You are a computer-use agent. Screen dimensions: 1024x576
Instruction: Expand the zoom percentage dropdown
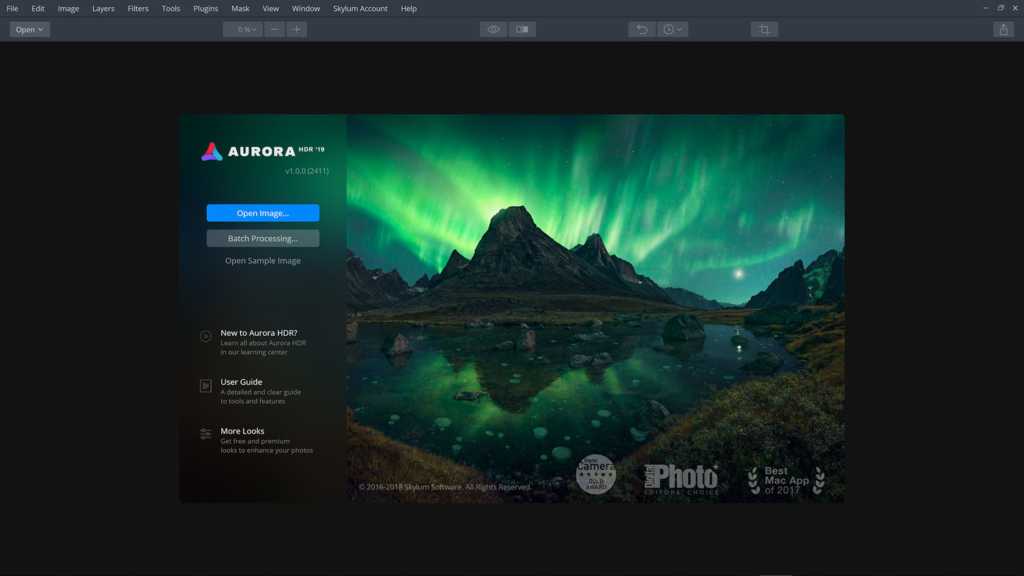coord(243,29)
